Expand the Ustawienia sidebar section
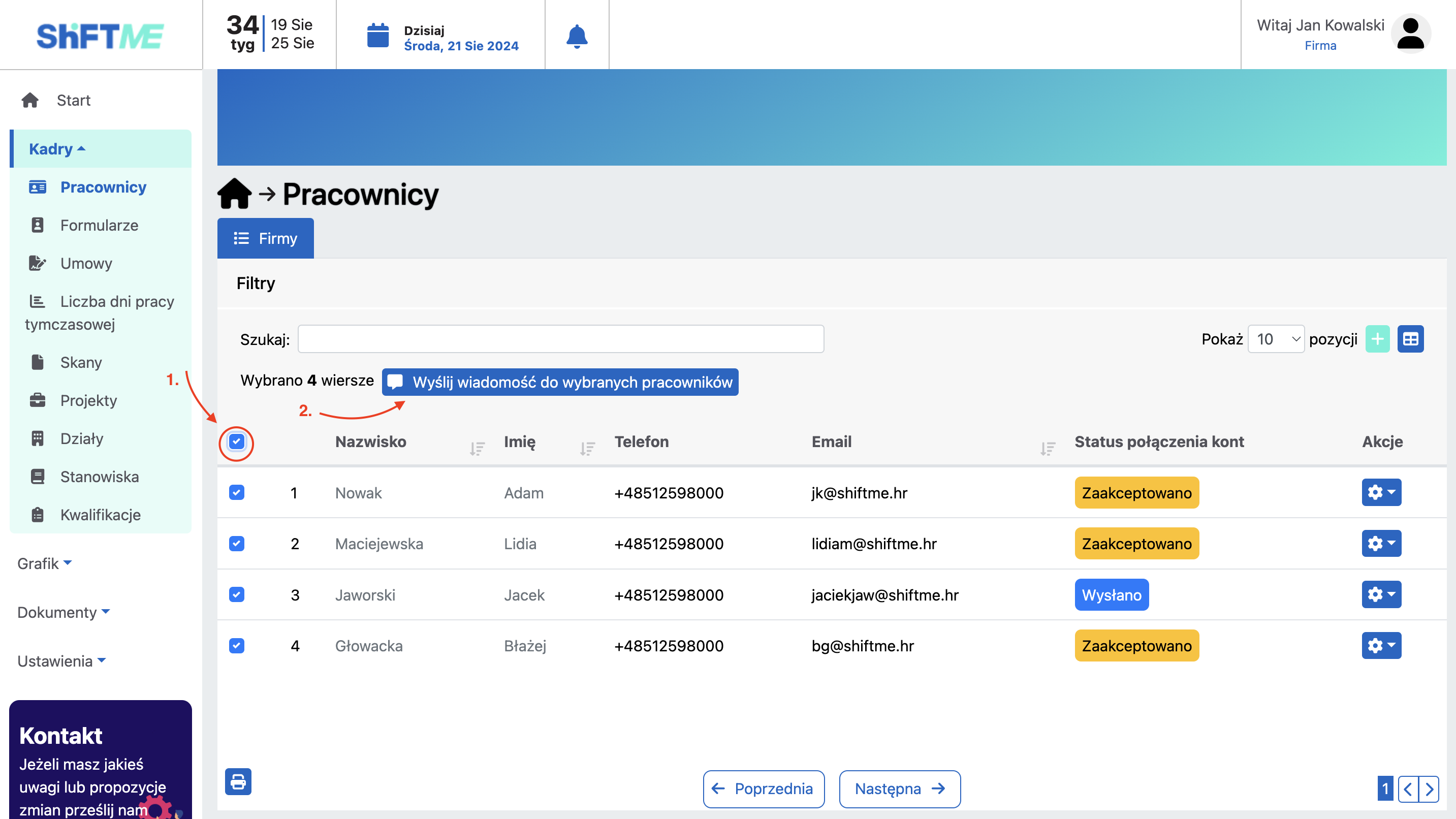Image resolution: width=1456 pixels, height=819 pixels. point(61,661)
